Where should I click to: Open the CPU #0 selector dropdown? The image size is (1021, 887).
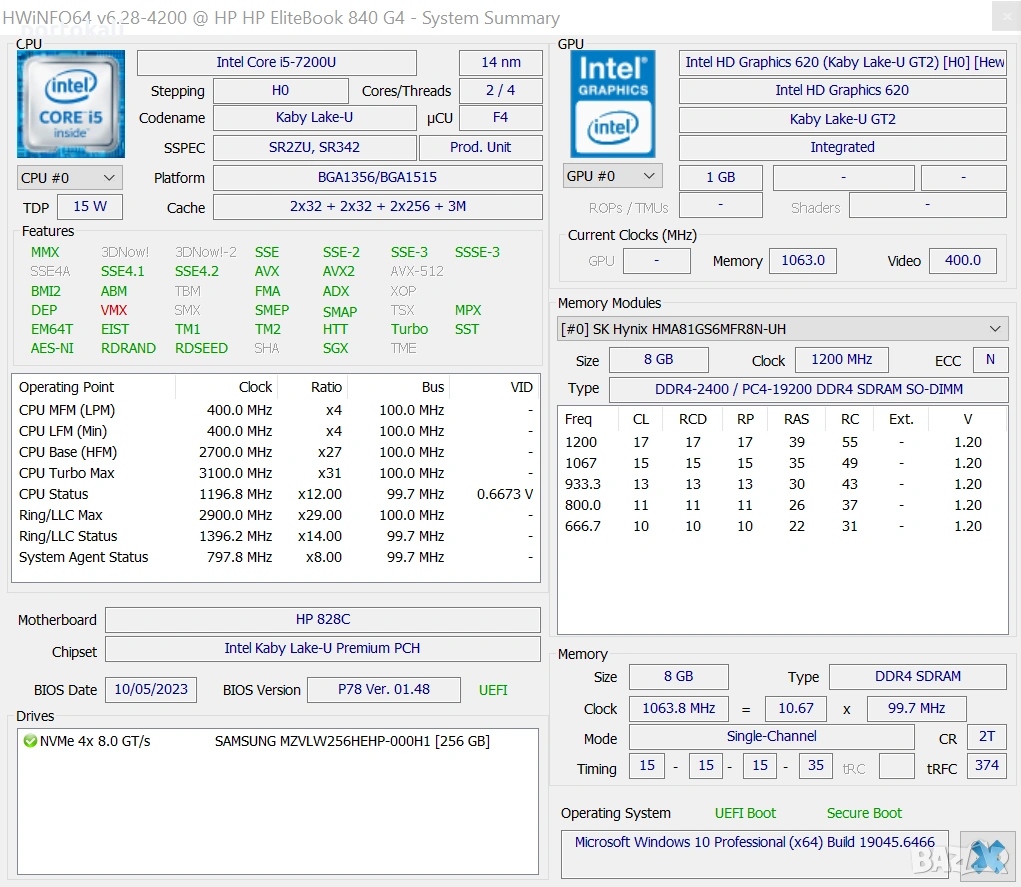[70, 177]
